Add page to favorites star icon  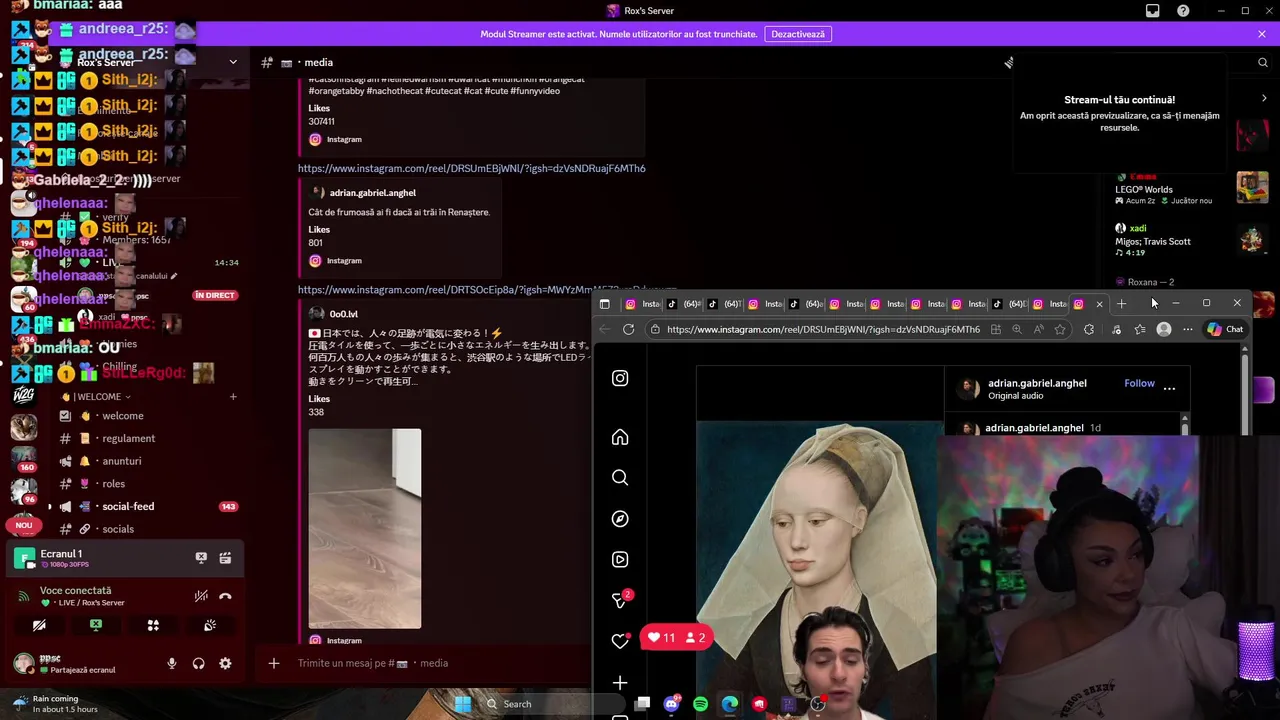click(1060, 329)
